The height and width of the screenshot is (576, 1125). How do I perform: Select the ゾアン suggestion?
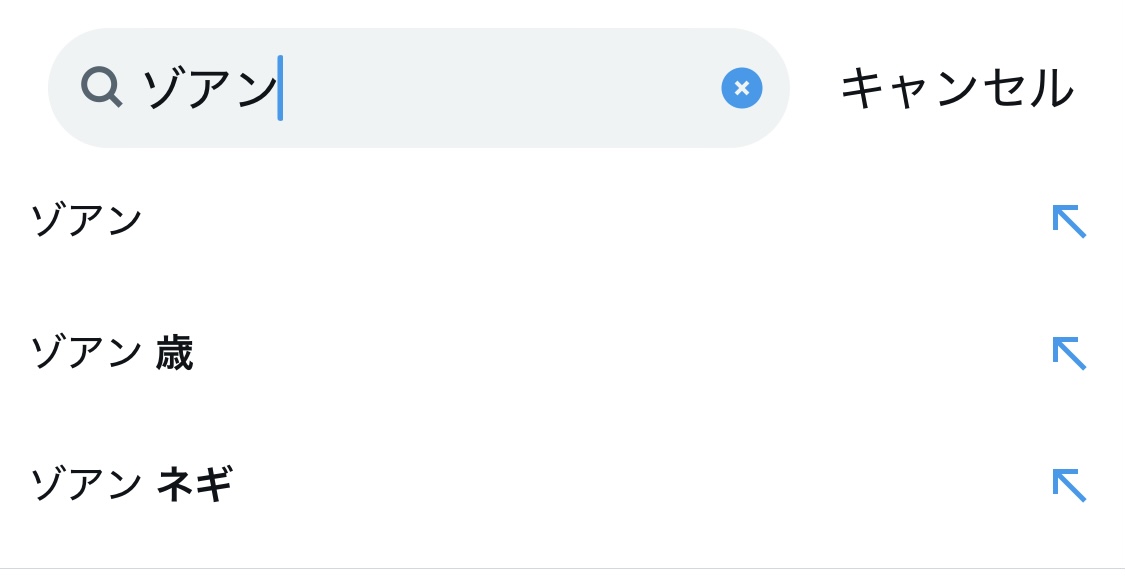tap(87, 220)
